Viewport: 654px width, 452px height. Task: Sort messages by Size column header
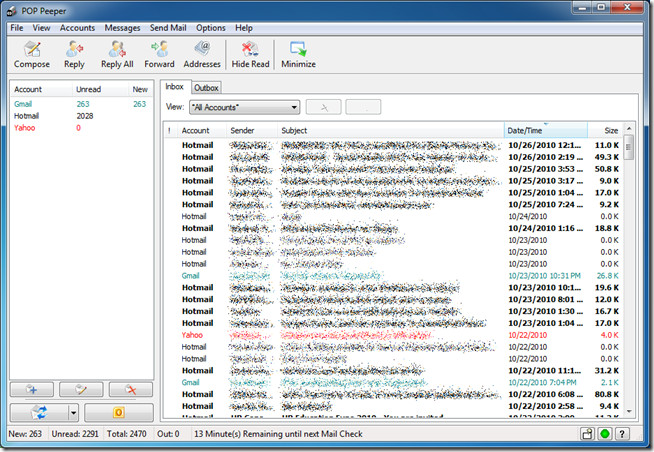pyautogui.click(x=605, y=131)
